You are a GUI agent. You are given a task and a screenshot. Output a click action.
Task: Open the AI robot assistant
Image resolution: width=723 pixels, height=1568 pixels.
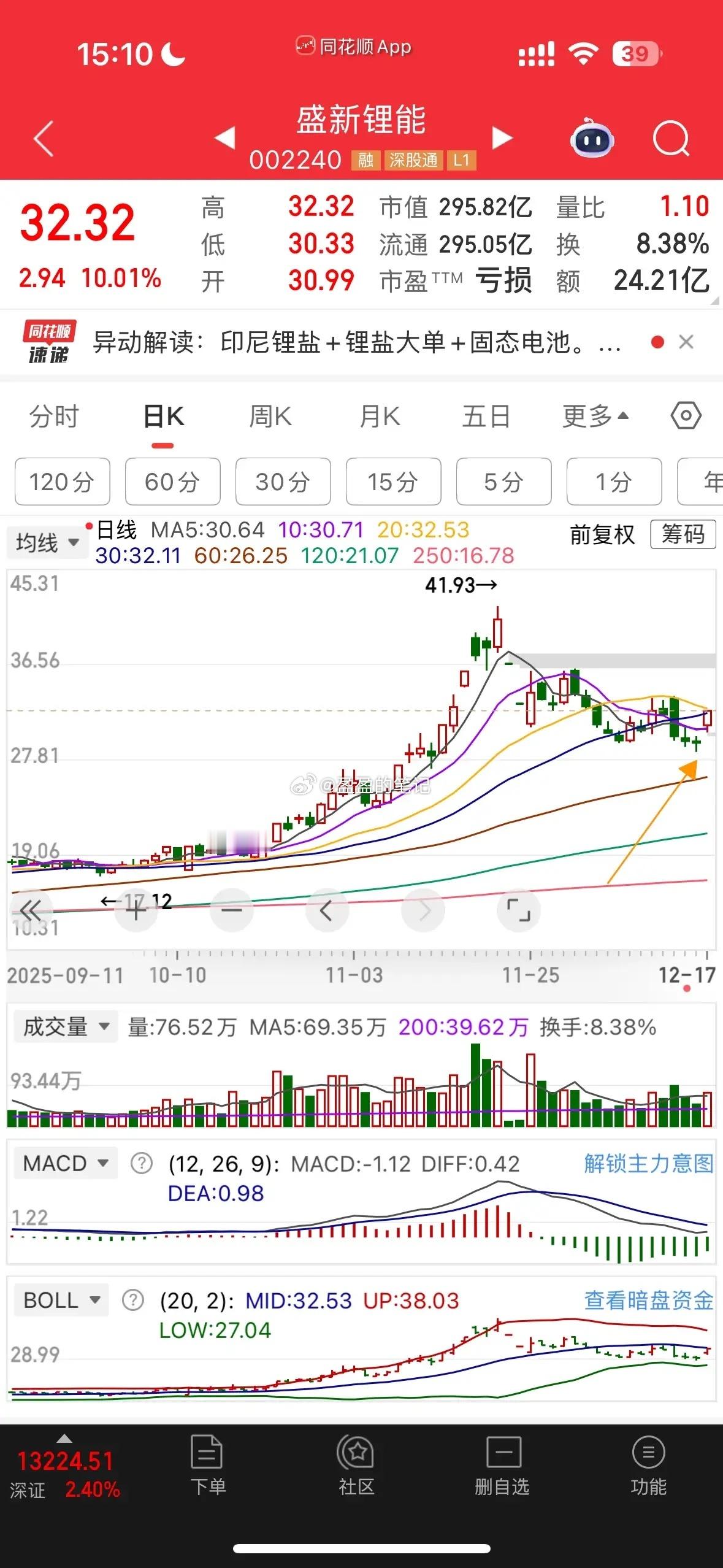coord(592,138)
